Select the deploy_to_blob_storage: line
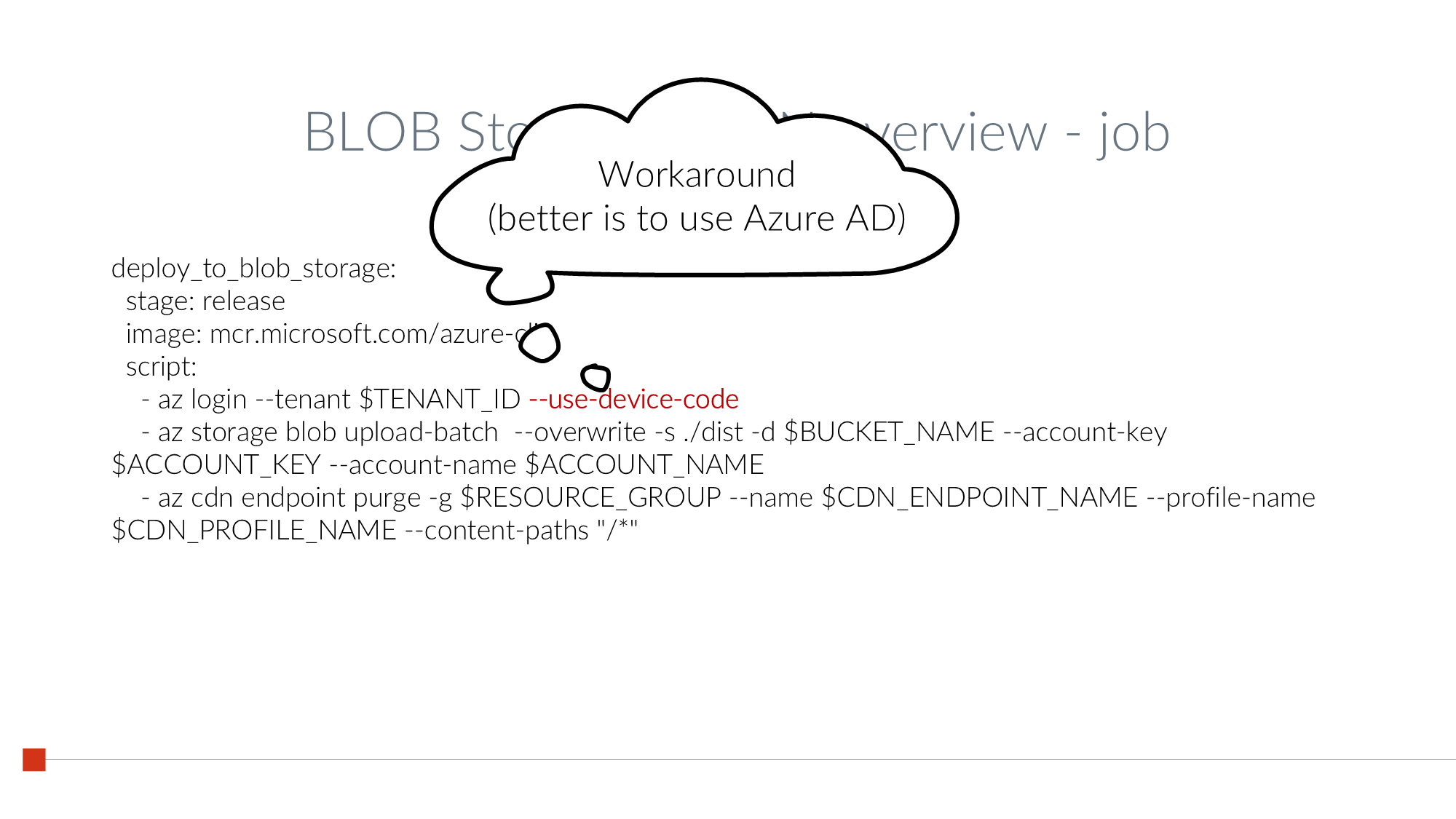 [x=253, y=269]
